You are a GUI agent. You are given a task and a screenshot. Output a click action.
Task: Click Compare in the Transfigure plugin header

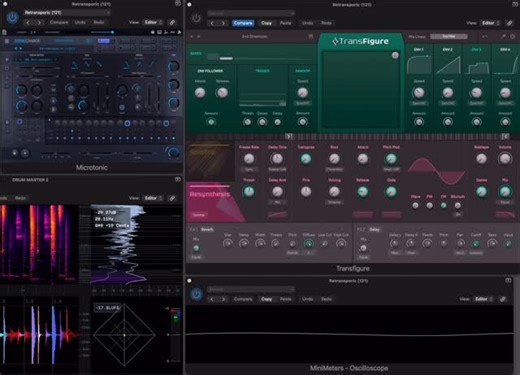[x=243, y=23]
